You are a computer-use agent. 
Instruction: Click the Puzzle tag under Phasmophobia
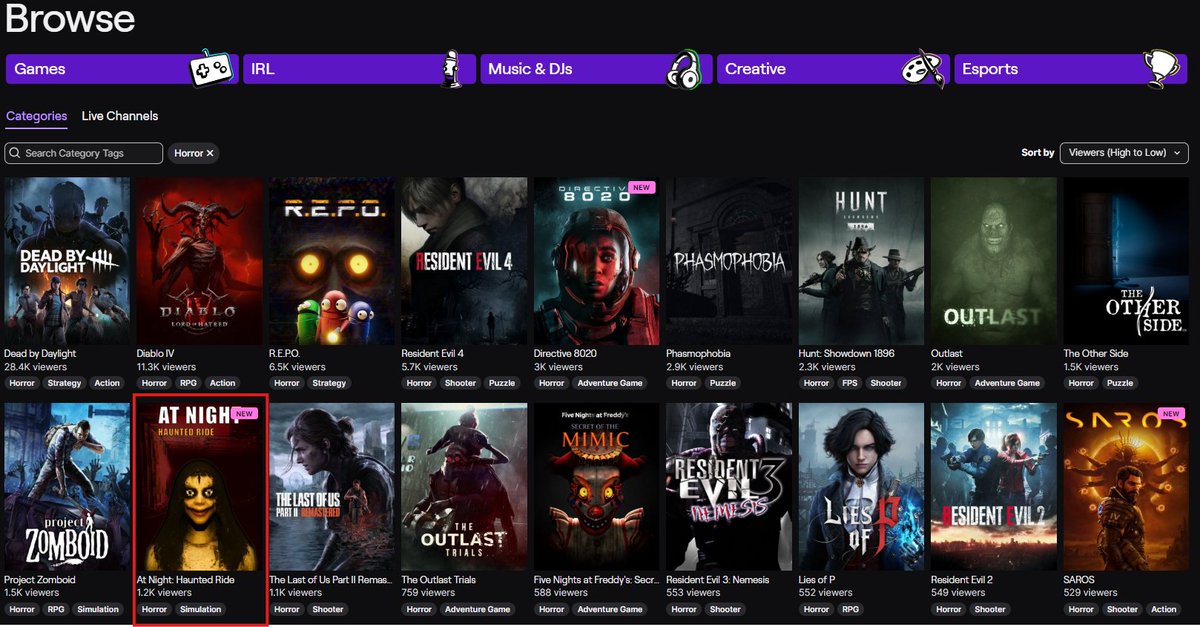coord(723,383)
